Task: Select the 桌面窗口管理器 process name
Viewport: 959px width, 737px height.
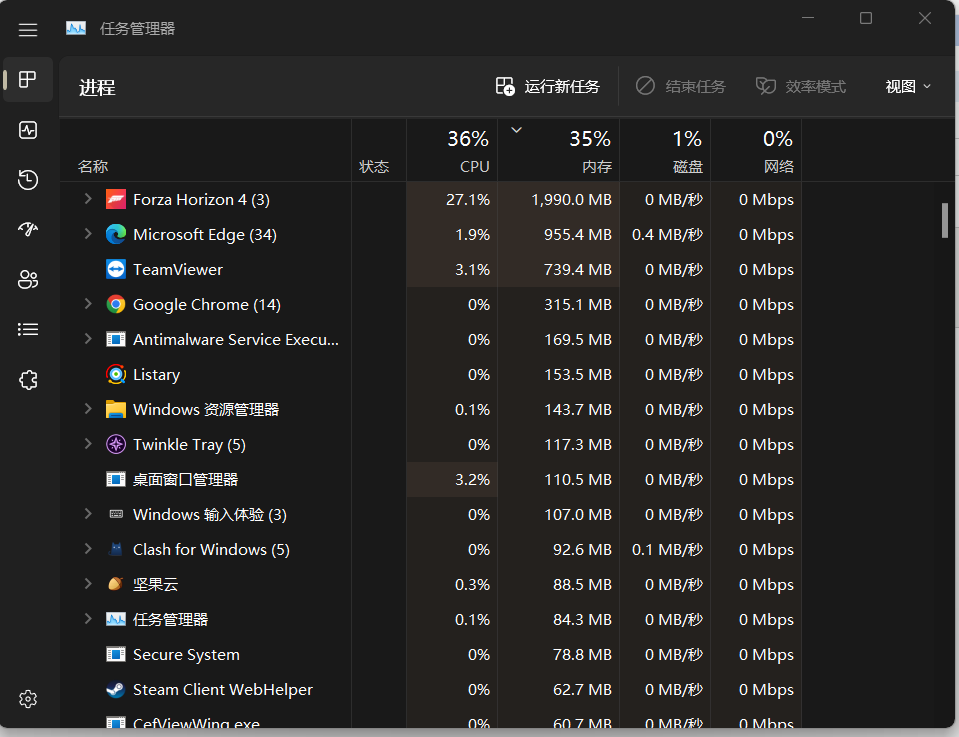Action: pos(185,480)
